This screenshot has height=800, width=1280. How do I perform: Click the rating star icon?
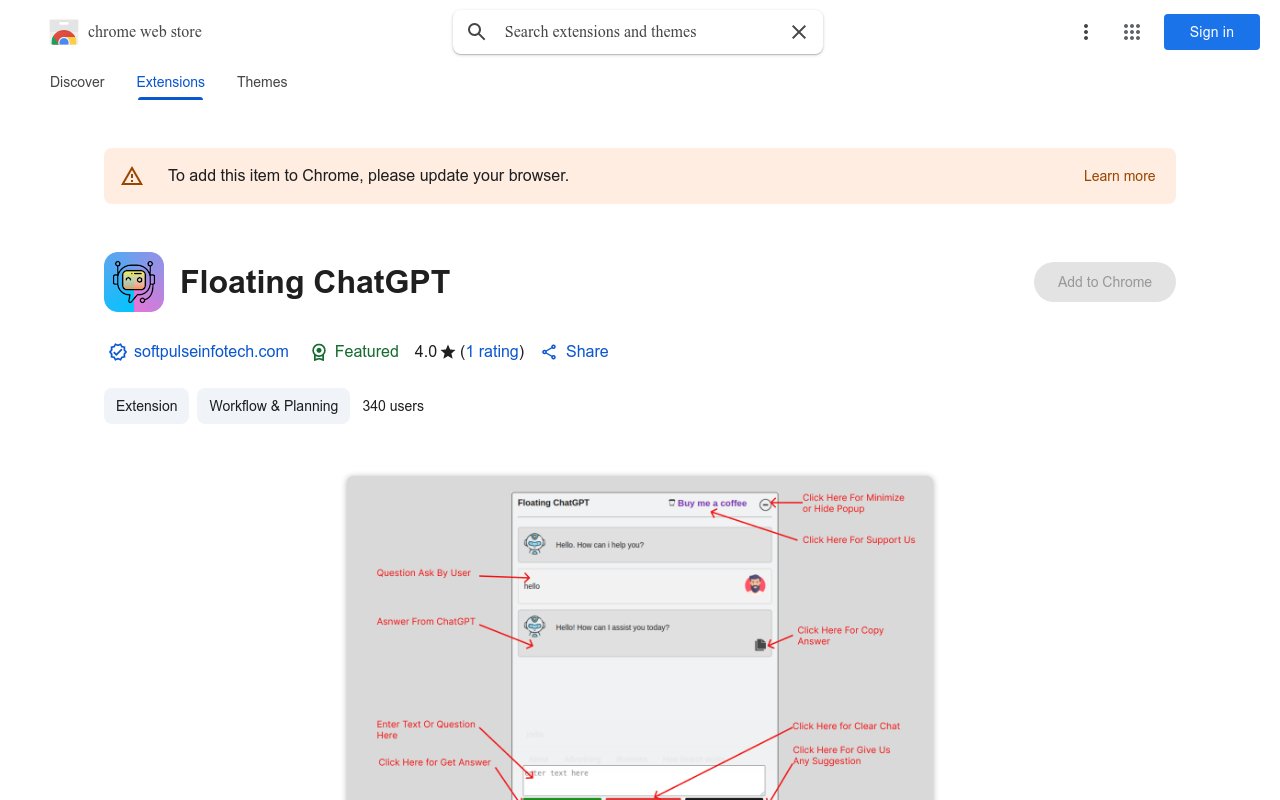[448, 352]
